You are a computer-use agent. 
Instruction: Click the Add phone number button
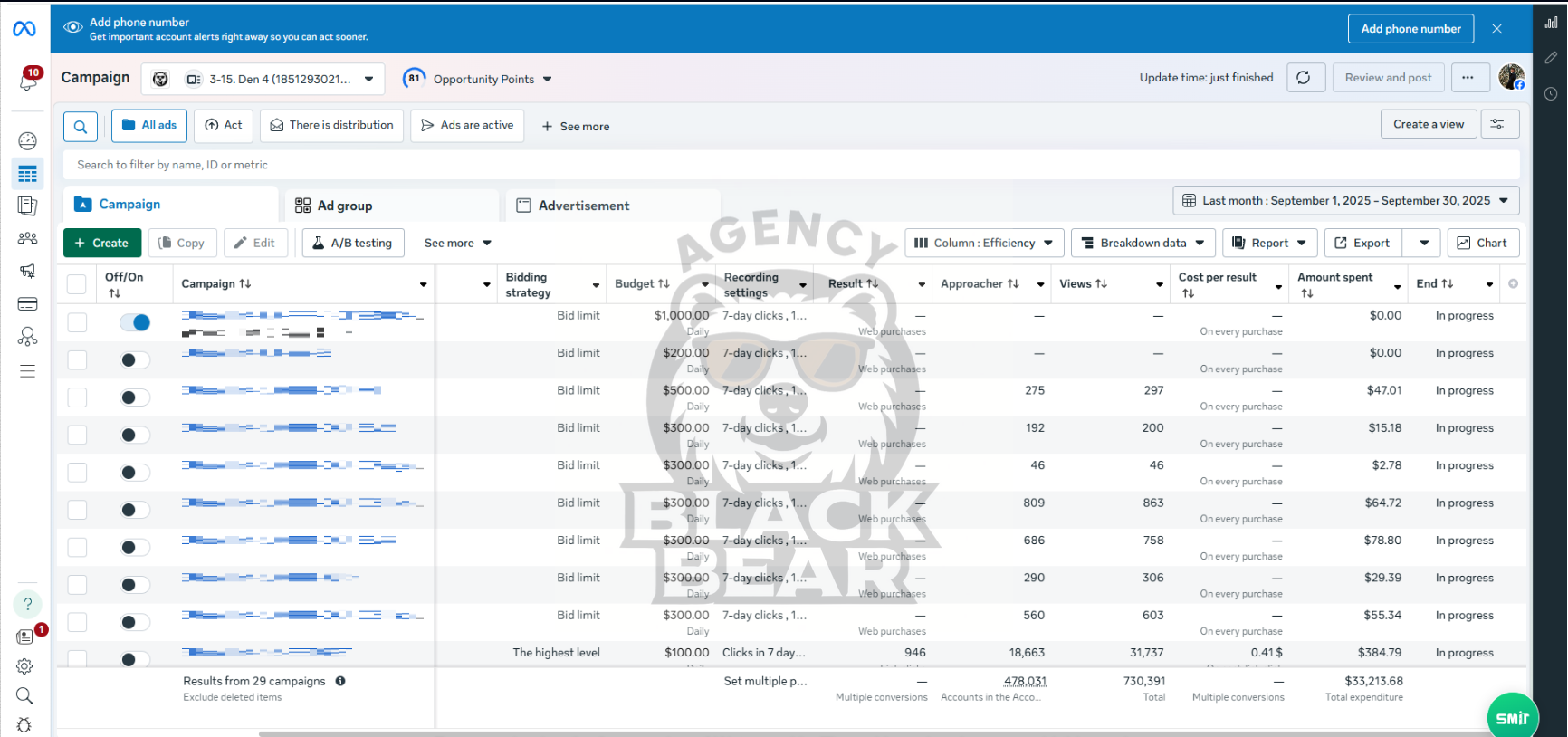1410,29
